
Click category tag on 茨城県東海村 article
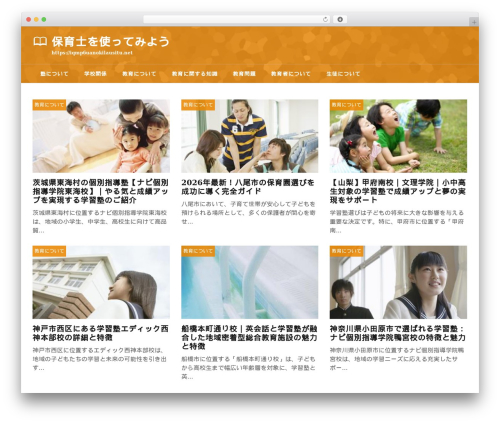(49, 105)
